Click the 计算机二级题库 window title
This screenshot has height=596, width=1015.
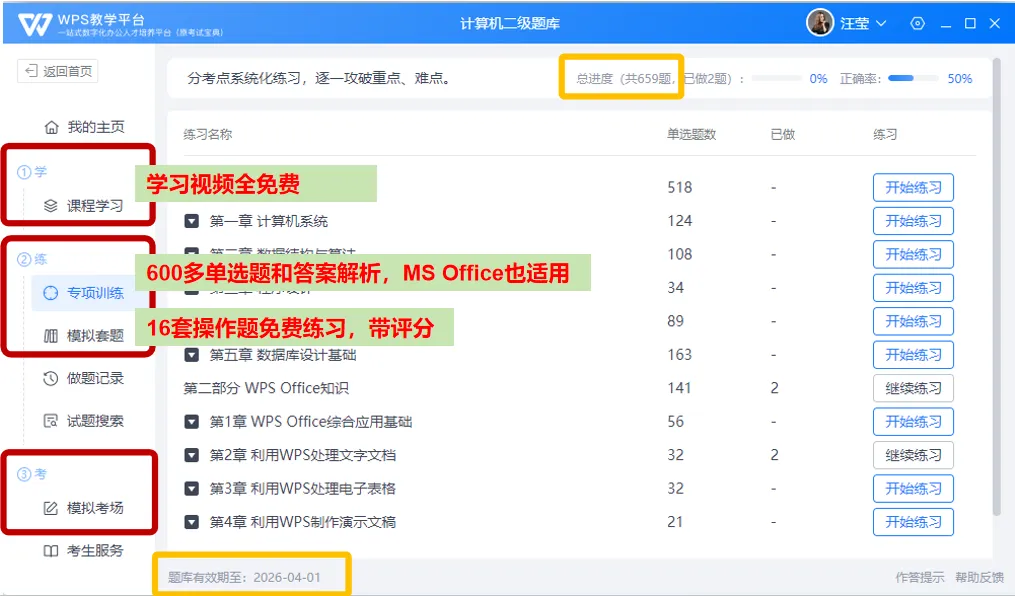click(x=509, y=24)
